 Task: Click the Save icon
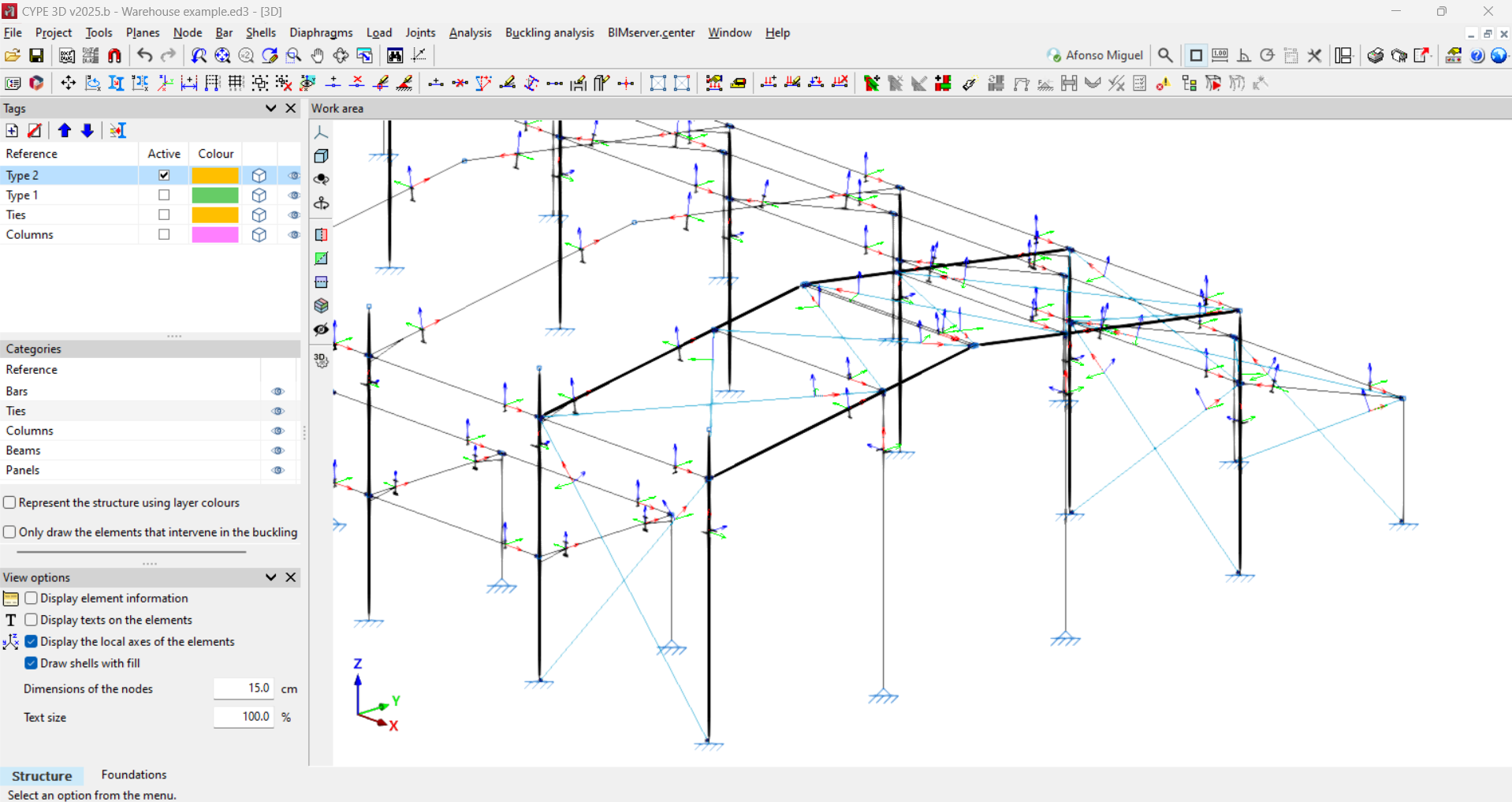[x=36, y=55]
